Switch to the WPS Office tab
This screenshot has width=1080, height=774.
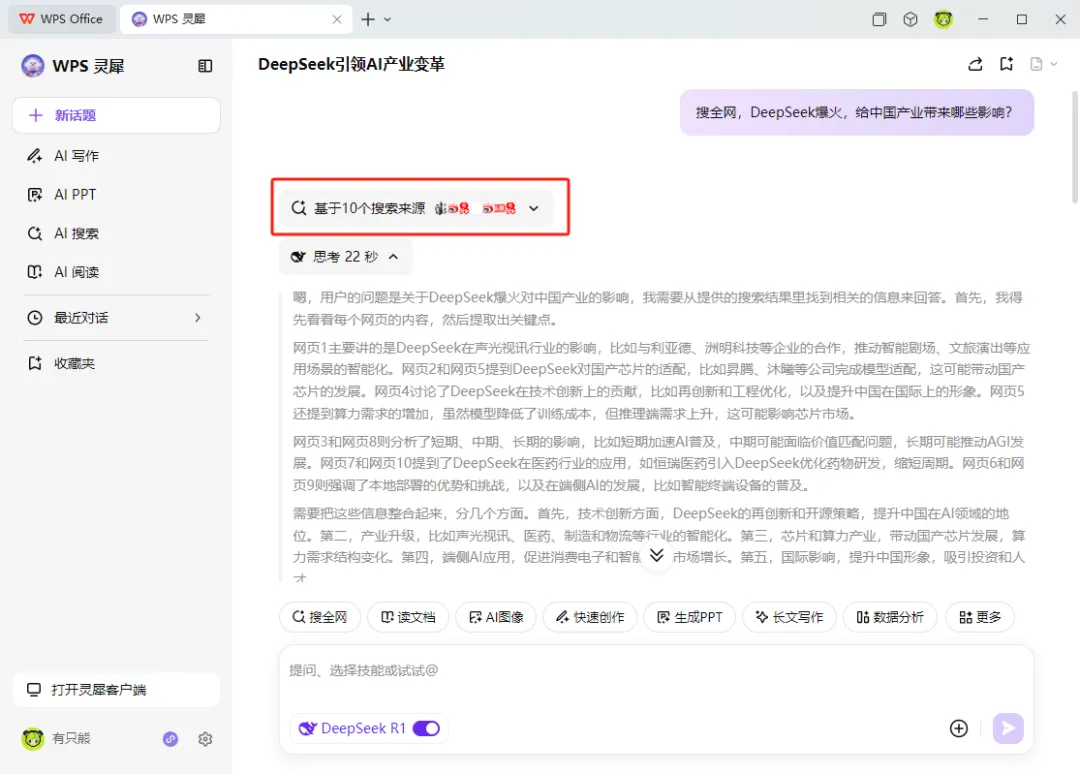tap(61, 19)
